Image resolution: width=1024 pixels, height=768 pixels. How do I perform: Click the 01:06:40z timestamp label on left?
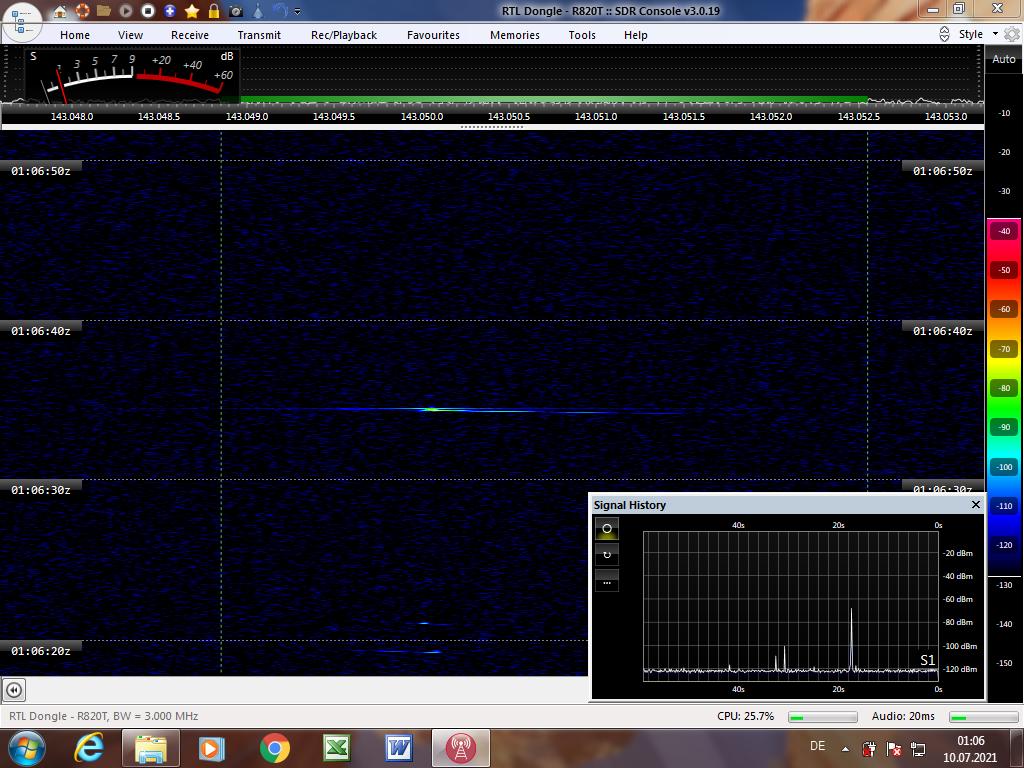[40, 331]
